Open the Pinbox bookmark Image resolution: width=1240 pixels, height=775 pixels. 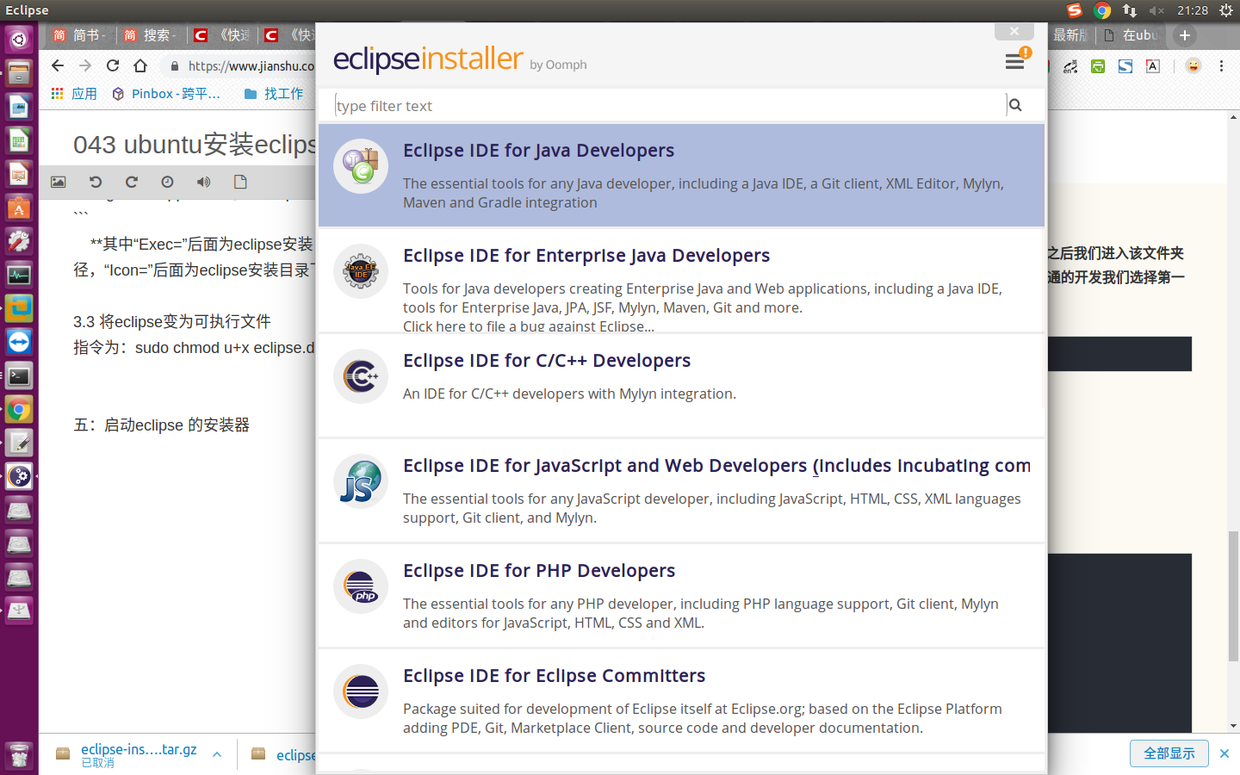pos(166,93)
